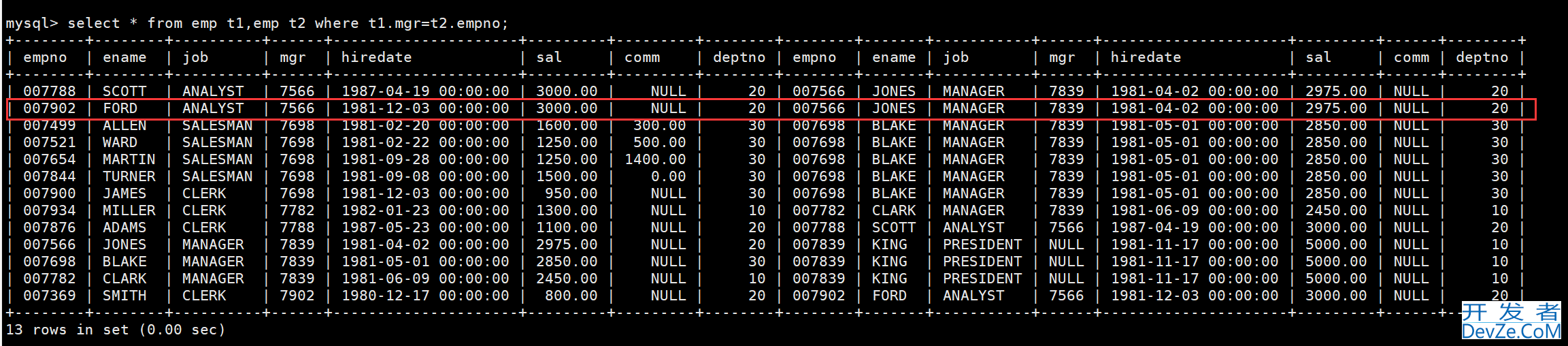Click hiredate 1981-02-22 00:00:00
Image resolution: width=1568 pixels, height=346 pixels.
tap(425, 142)
